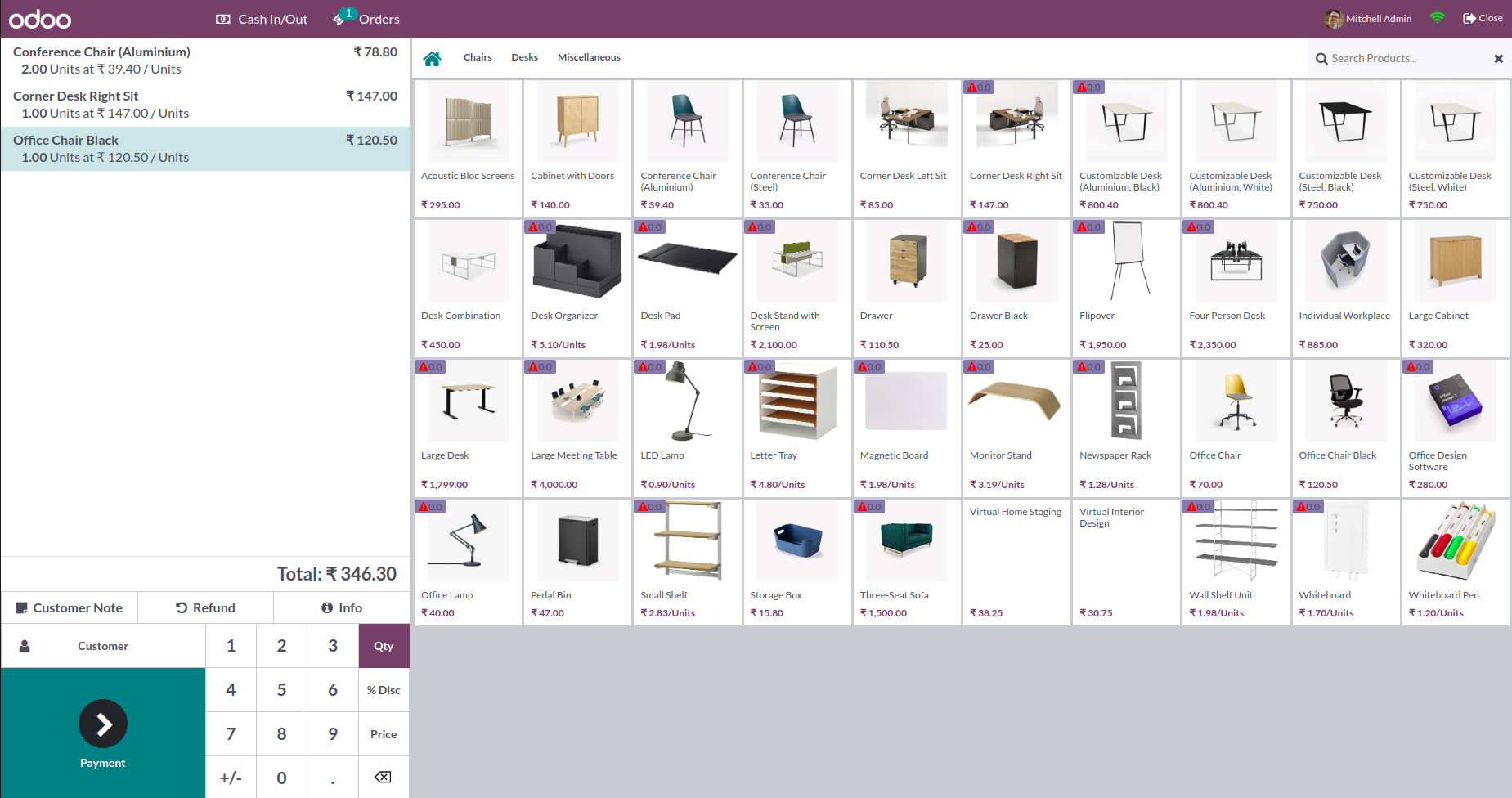Add LED Lamp product
Screen dimensions: 1512x798
687,428
